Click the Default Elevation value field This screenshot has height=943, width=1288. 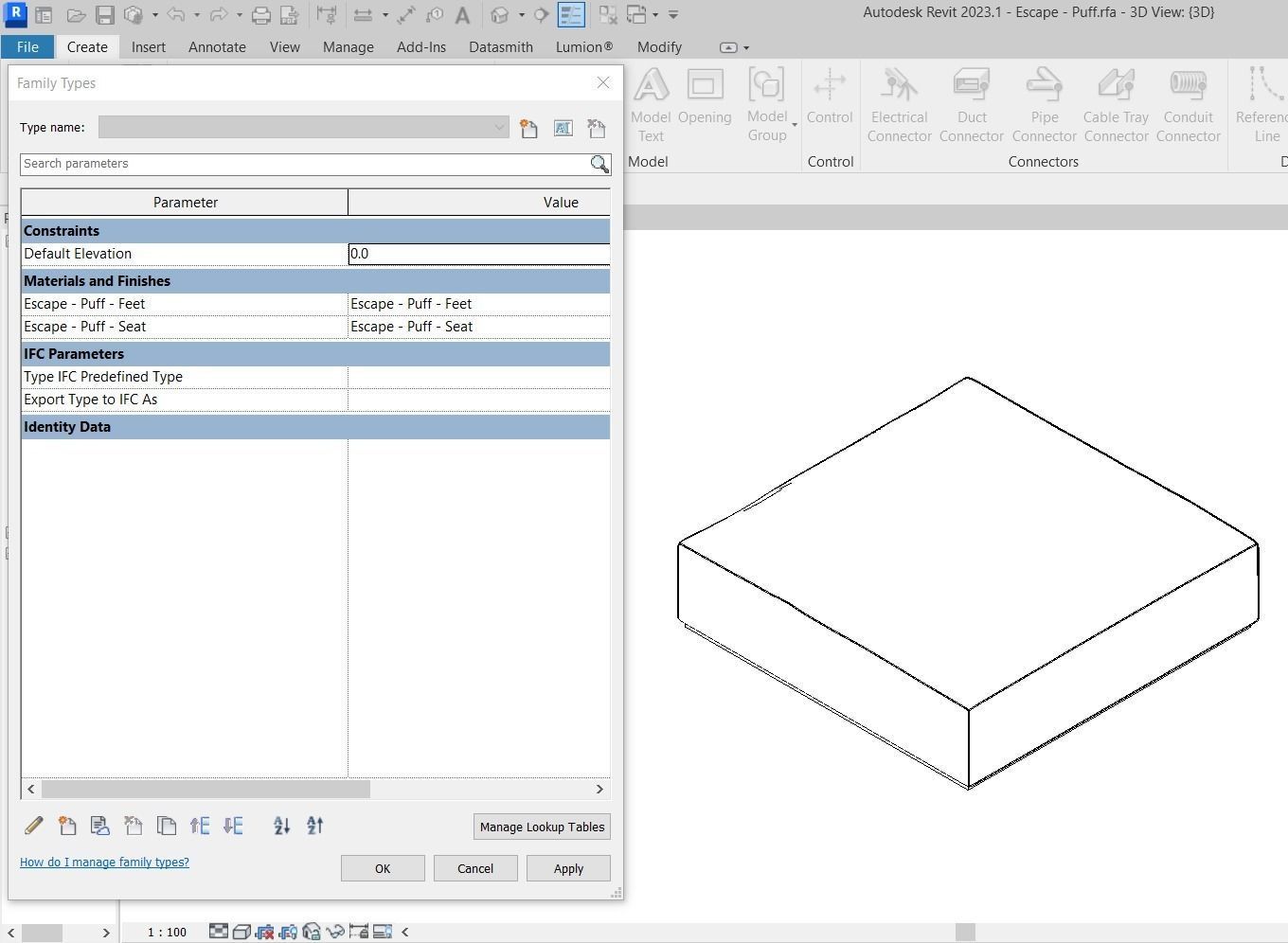pos(479,254)
